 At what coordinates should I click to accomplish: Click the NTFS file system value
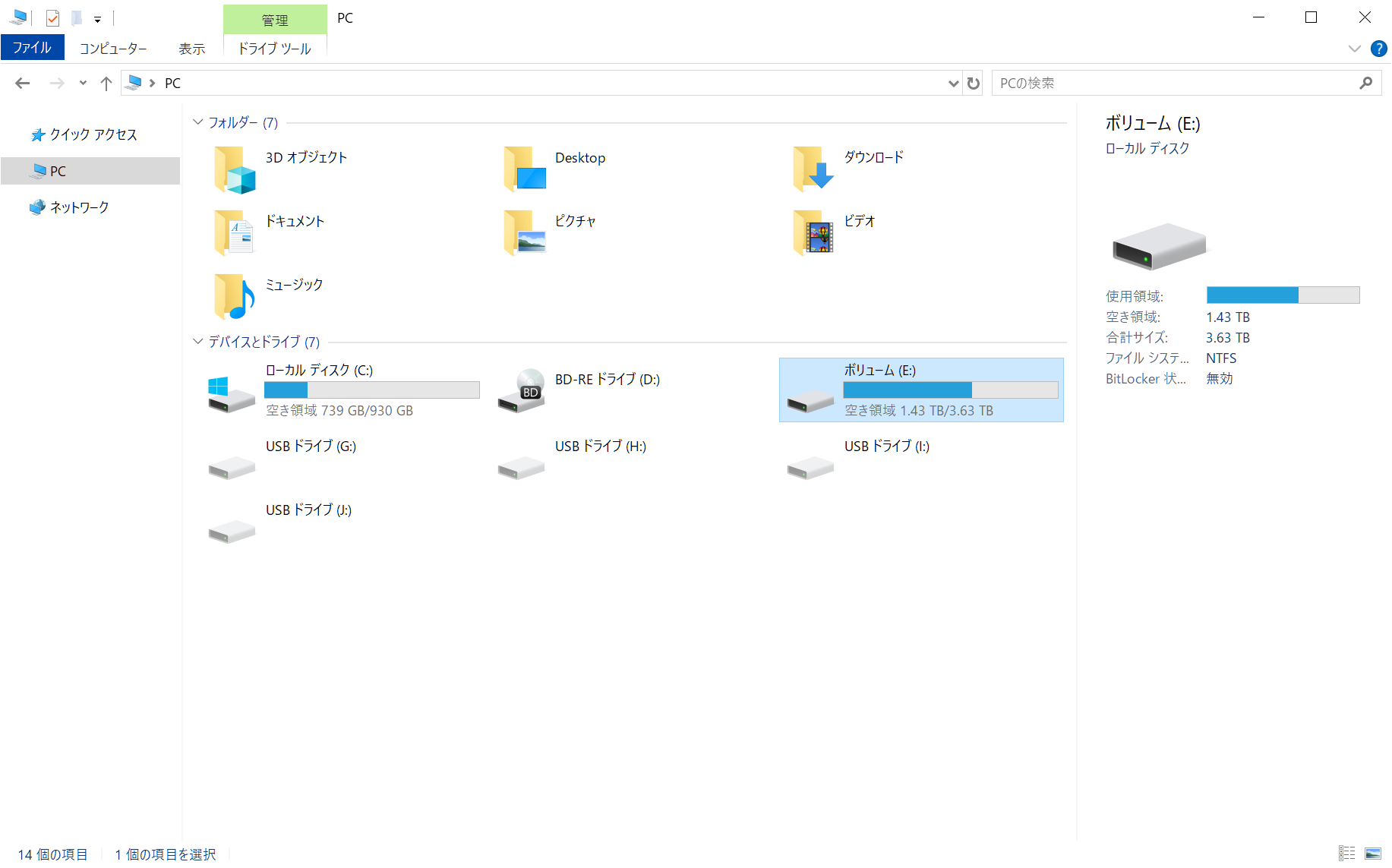pyautogui.click(x=1221, y=358)
